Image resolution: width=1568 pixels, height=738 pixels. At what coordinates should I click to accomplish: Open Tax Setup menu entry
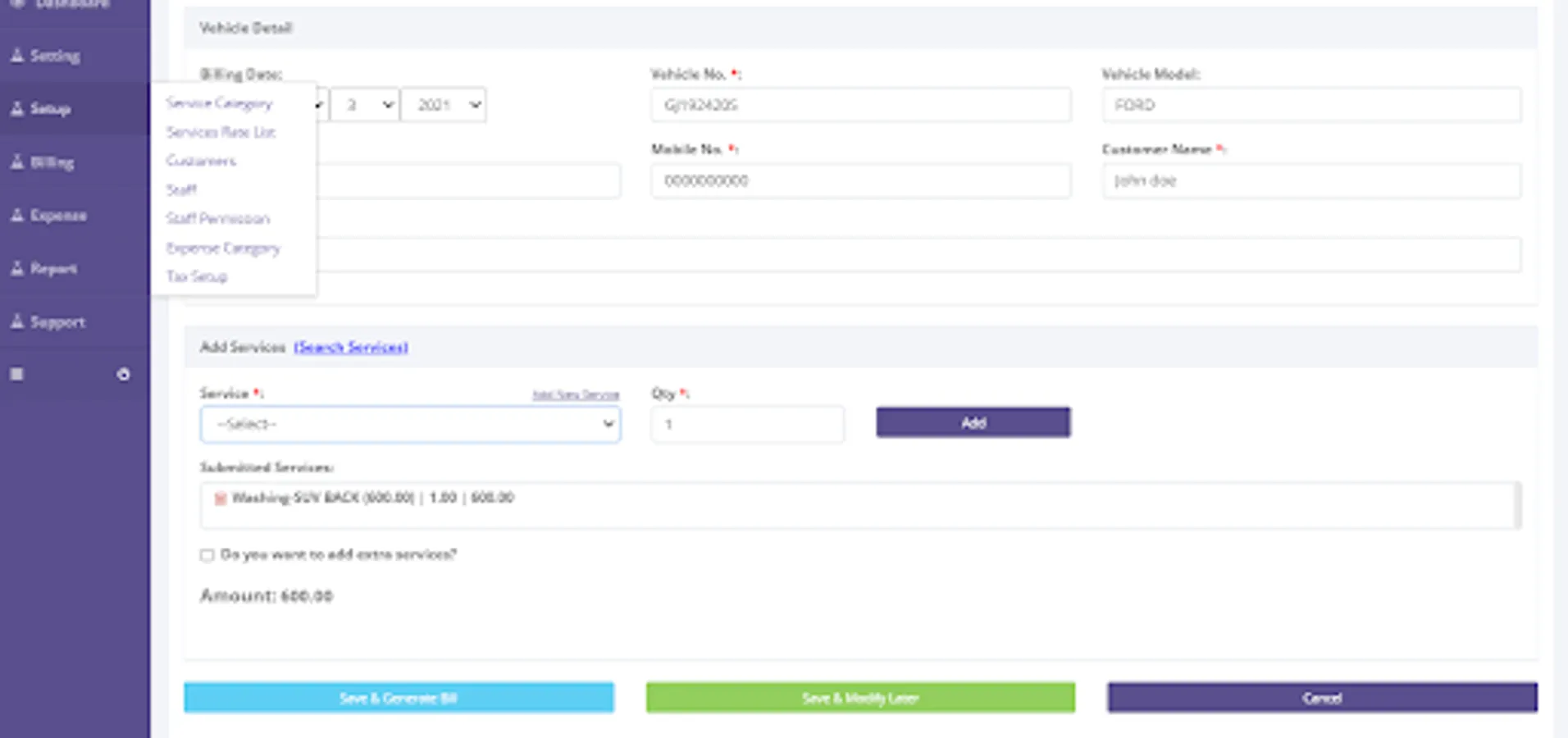click(x=197, y=276)
